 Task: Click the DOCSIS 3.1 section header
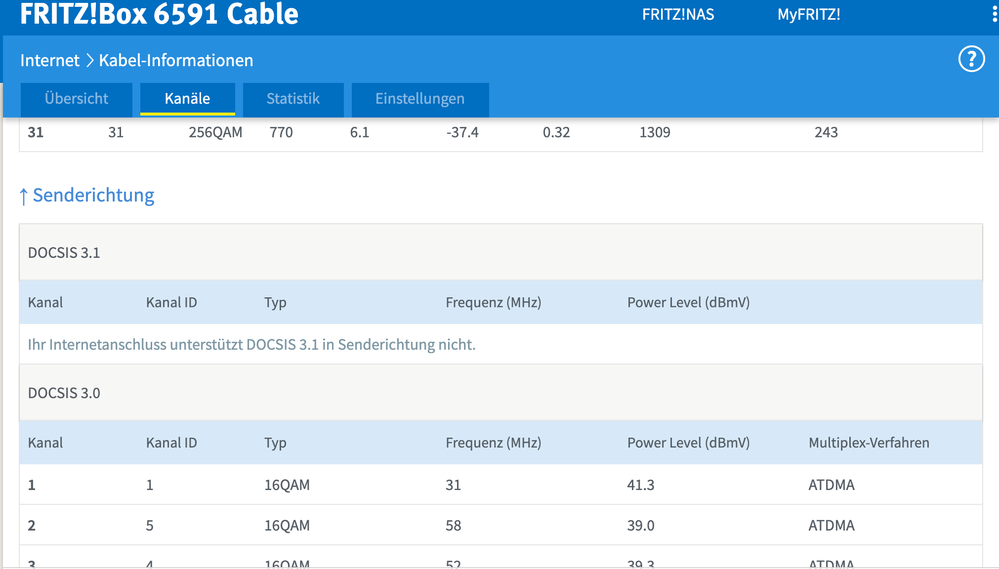[x=64, y=253]
